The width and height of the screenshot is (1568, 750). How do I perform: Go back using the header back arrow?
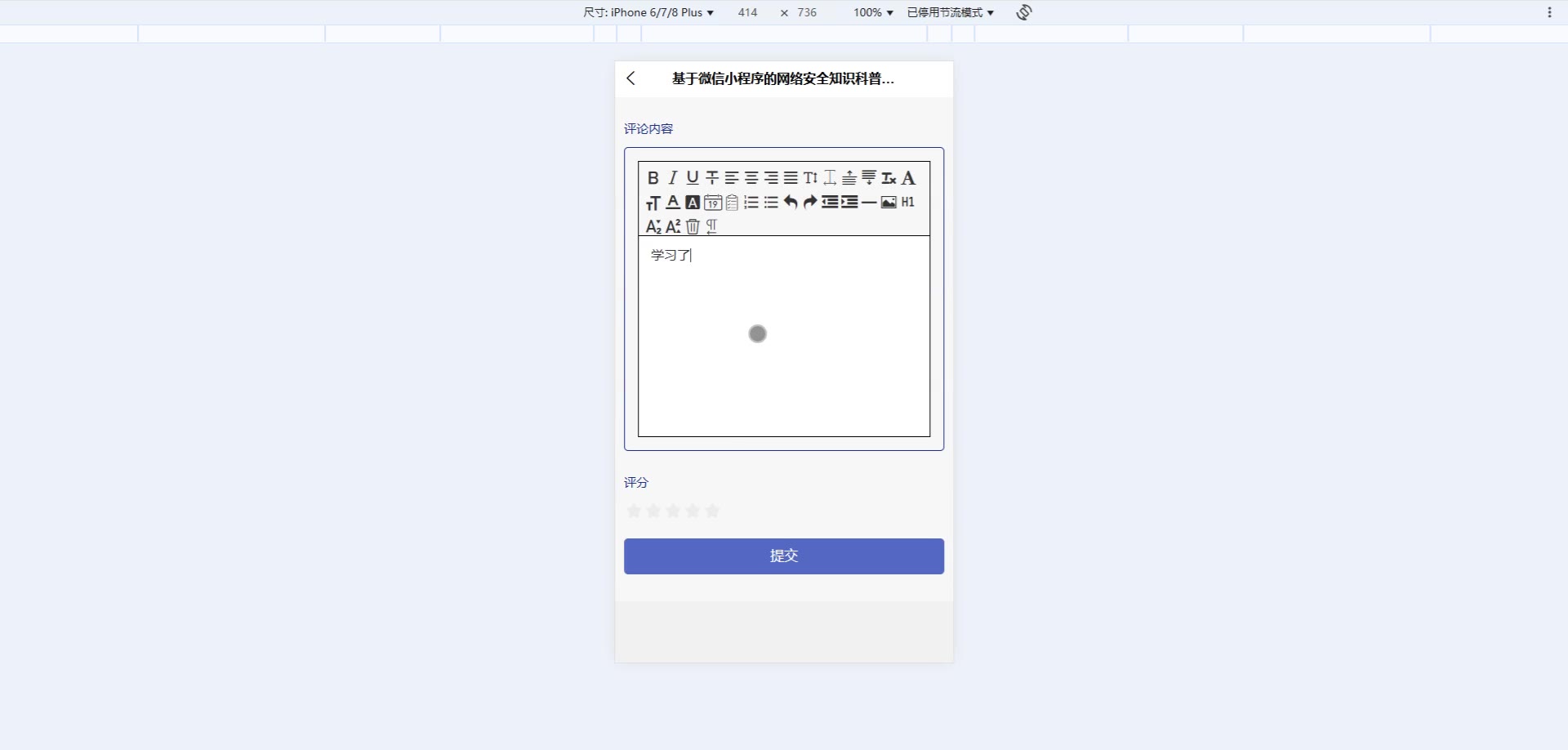point(630,78)
